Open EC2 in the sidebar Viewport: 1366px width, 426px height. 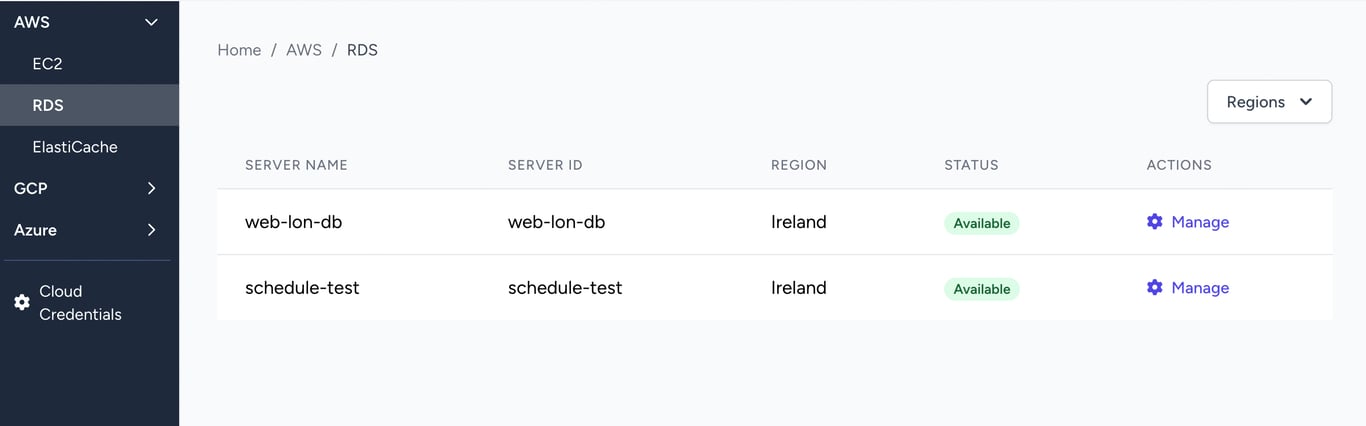pos(48,64)
